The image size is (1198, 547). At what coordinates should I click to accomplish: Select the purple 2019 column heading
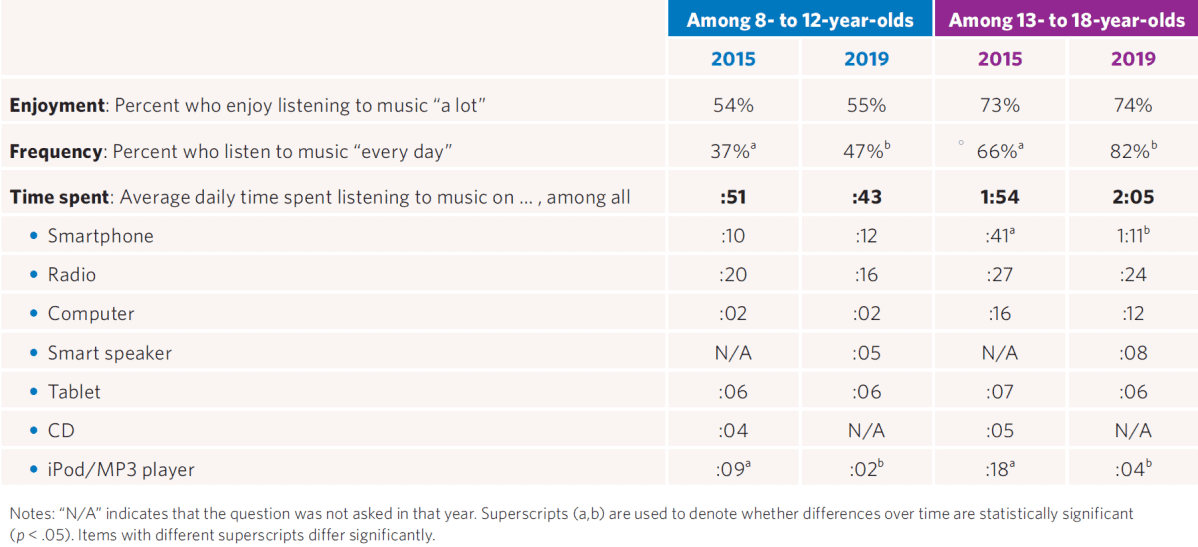[x=1133, y=59]
